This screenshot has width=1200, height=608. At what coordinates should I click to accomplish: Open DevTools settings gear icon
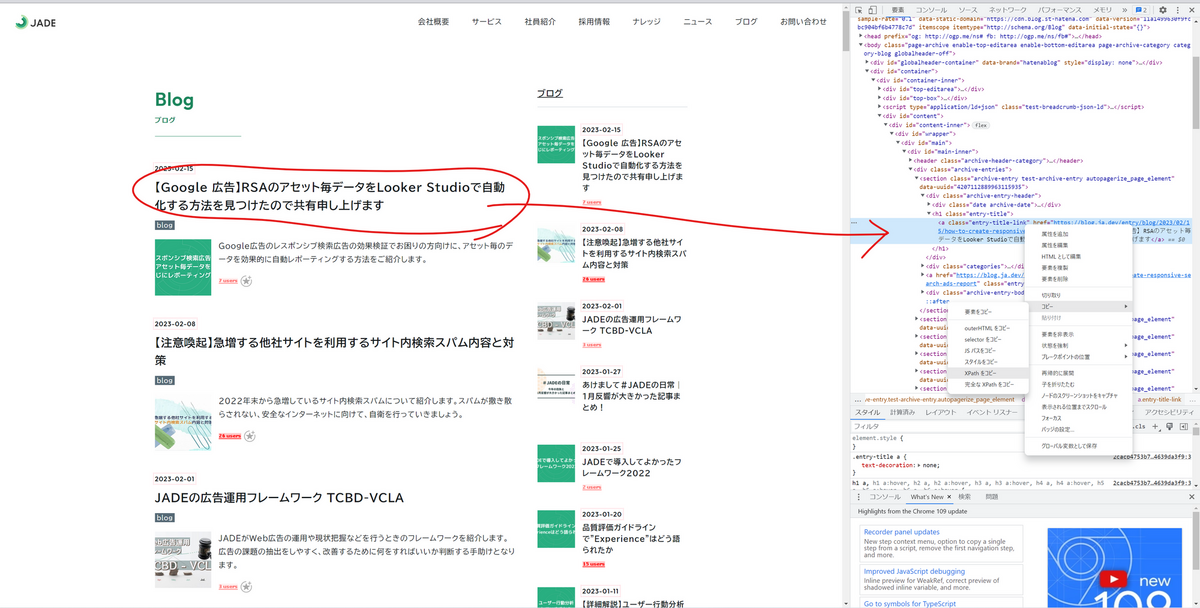(1163, 10)
